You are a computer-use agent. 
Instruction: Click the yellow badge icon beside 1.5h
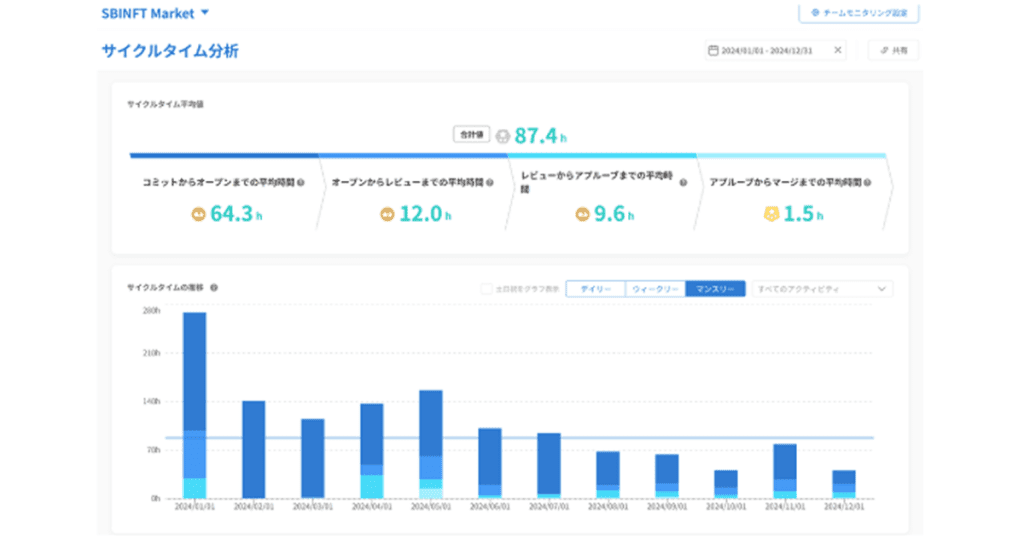click(771, 214)
